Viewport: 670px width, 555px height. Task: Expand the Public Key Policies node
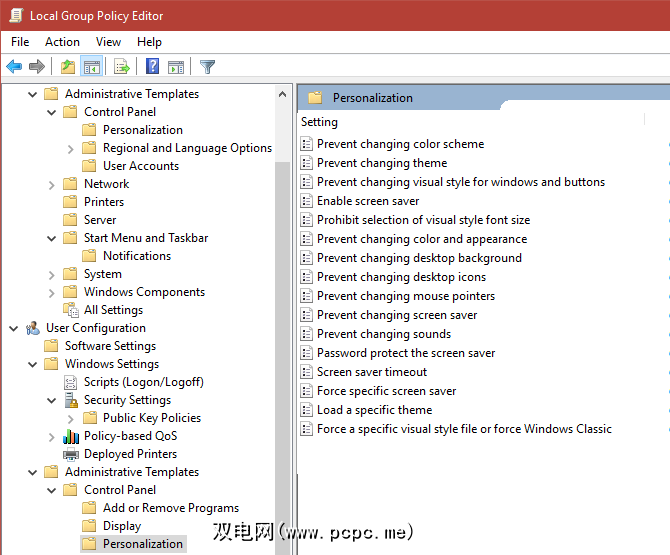click(x=71, y=418)
